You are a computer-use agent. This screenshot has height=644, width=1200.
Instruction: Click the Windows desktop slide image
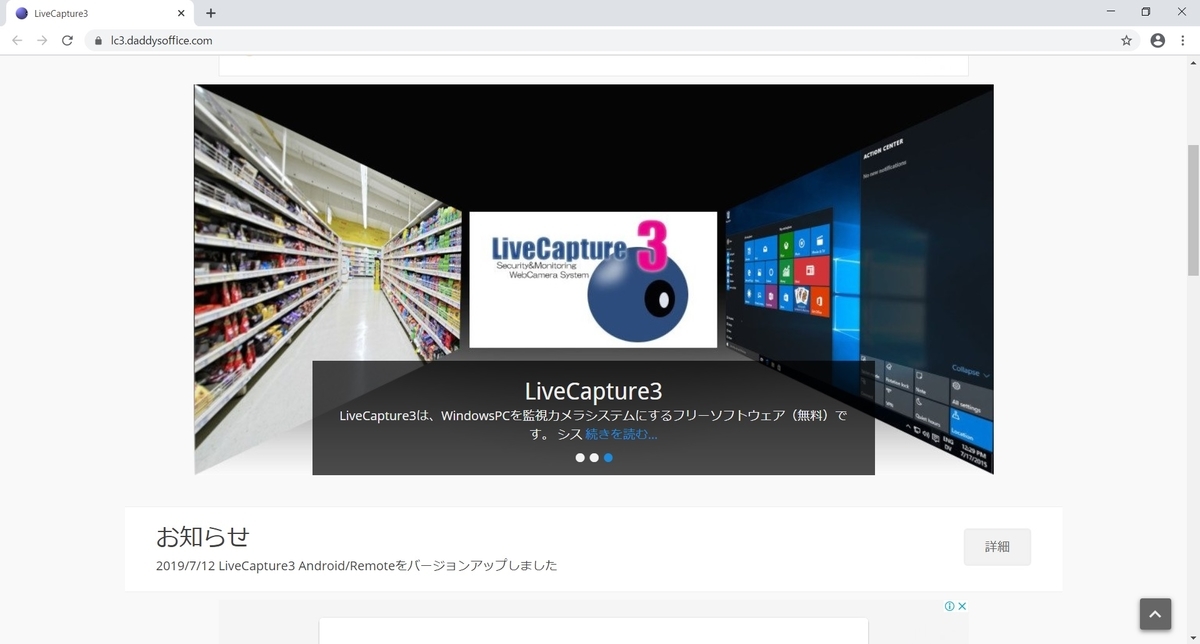coord(860,280)
